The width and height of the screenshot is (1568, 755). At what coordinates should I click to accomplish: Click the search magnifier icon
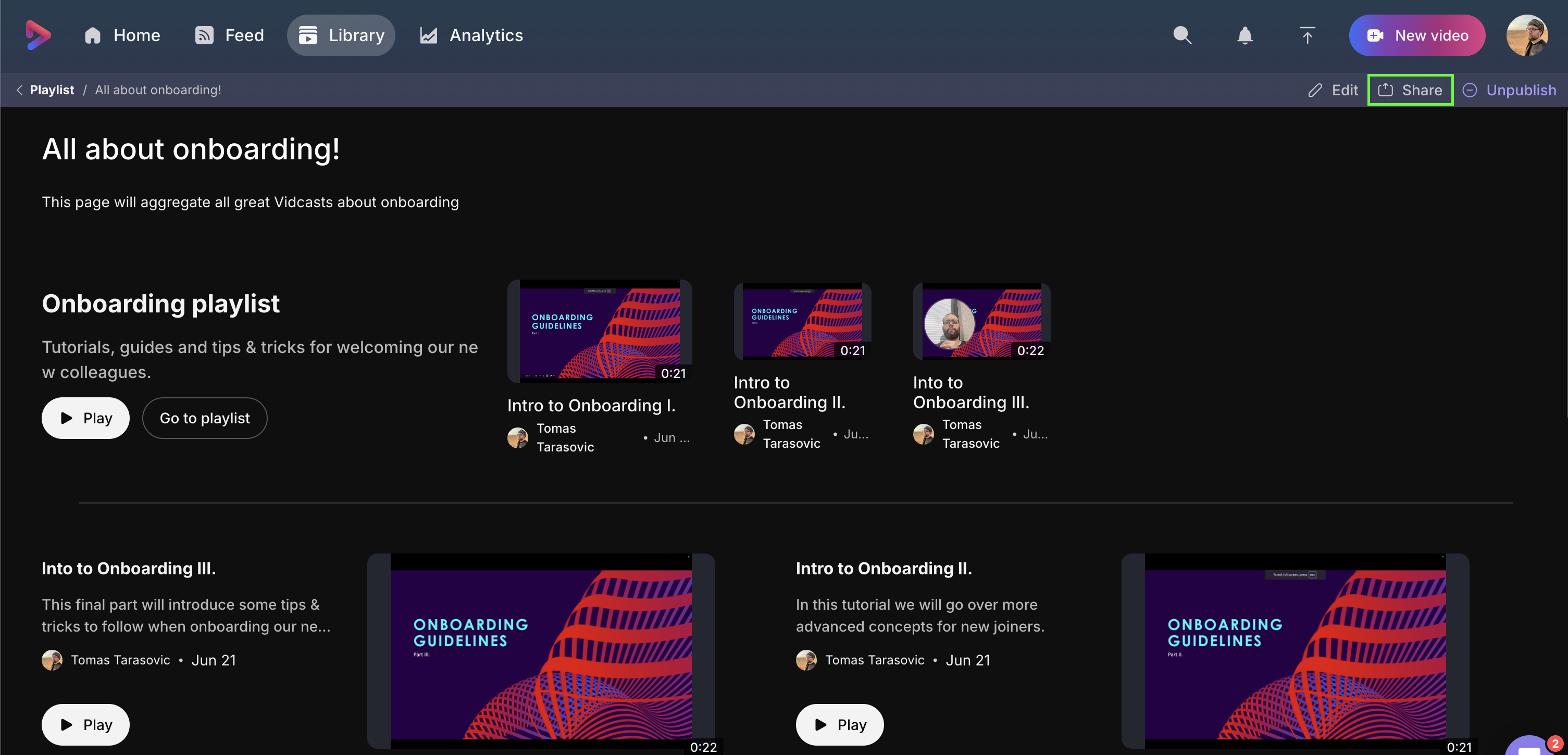[x=1182, y=35]
